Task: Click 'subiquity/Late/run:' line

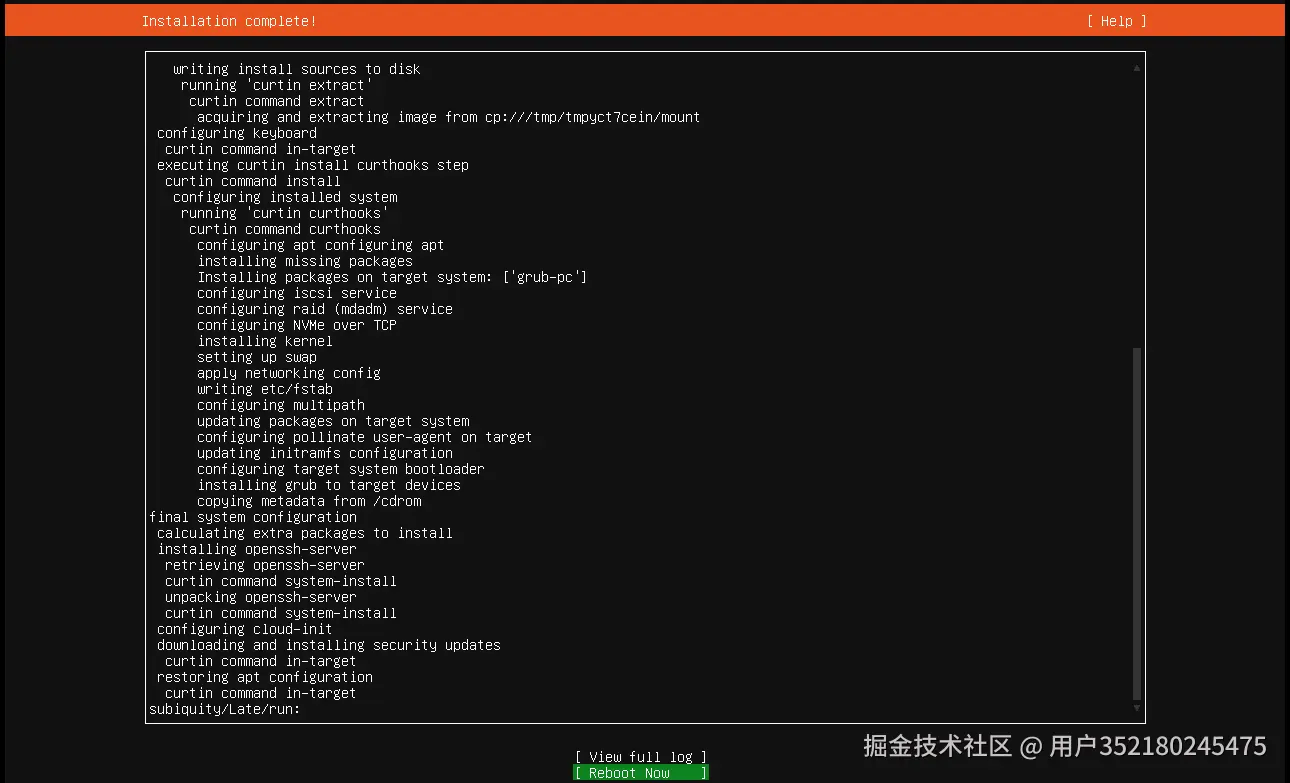Action: pyautogui.click(x=225, y=709)
